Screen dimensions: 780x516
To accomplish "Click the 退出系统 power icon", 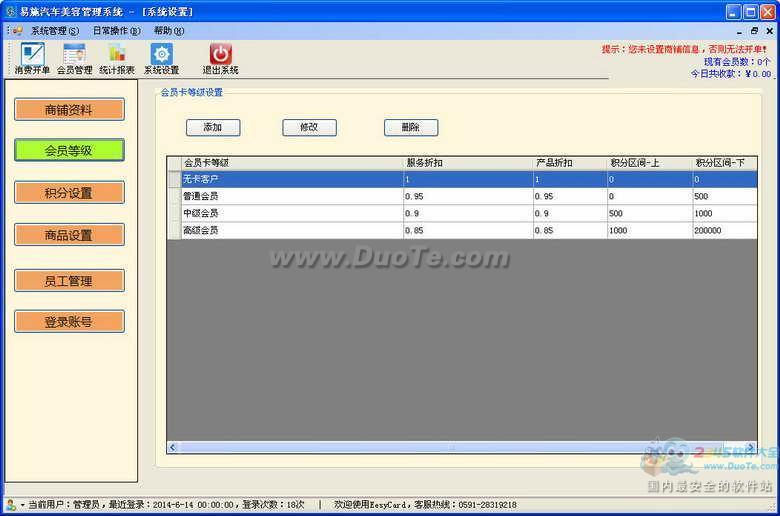I will coord(220,59).
